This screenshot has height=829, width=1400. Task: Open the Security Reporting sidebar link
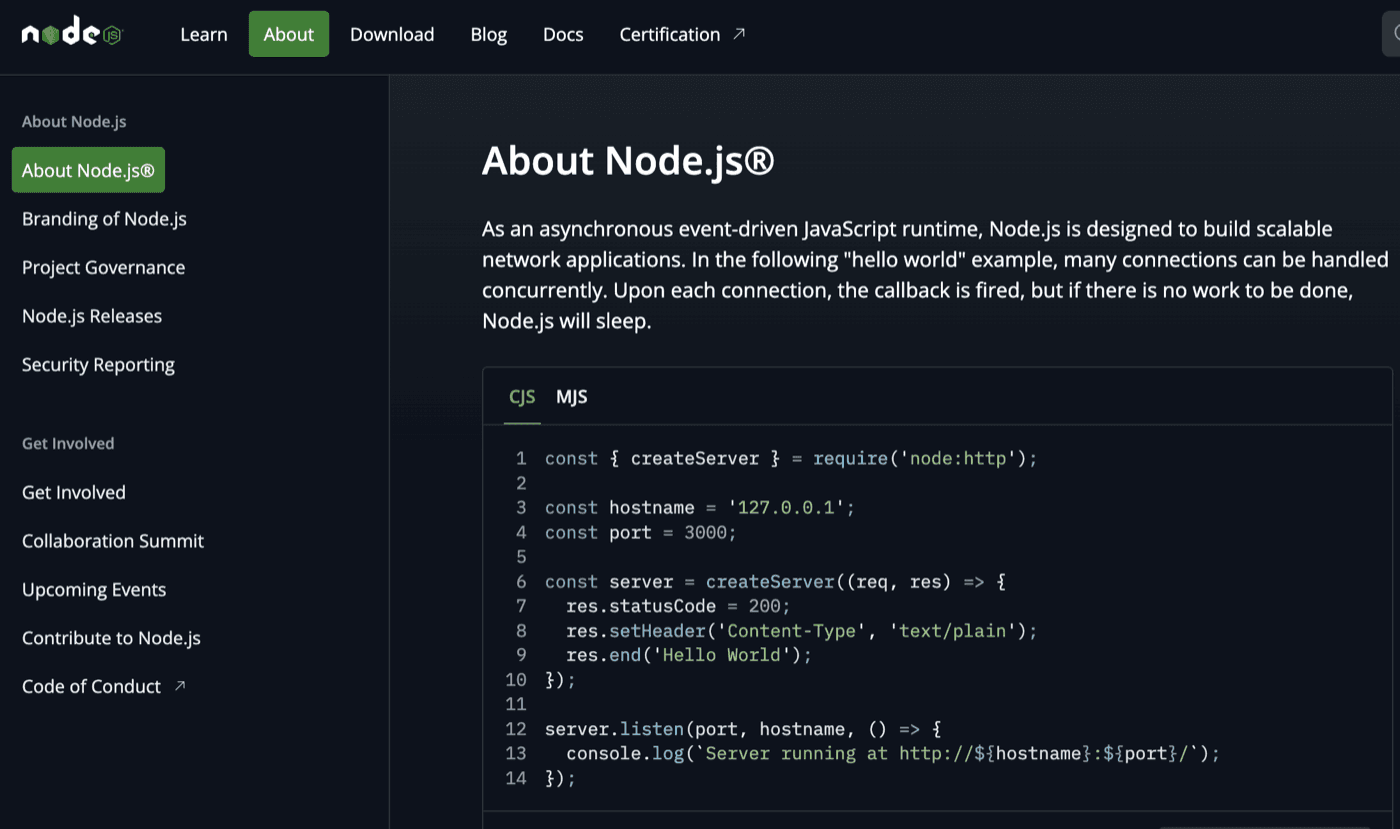tap(98, 365)
